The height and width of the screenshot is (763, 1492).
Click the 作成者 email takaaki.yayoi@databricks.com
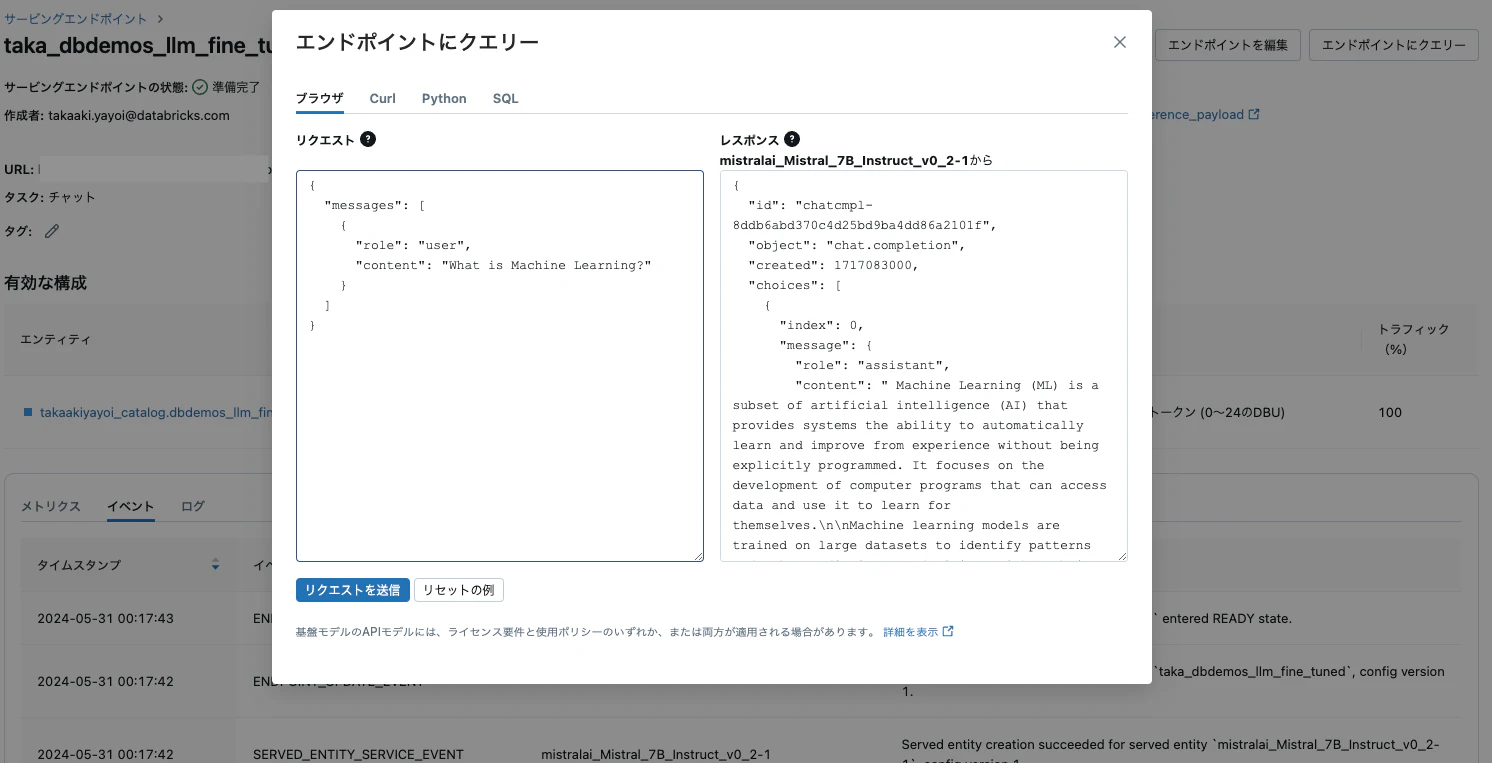tap(139, 115)
